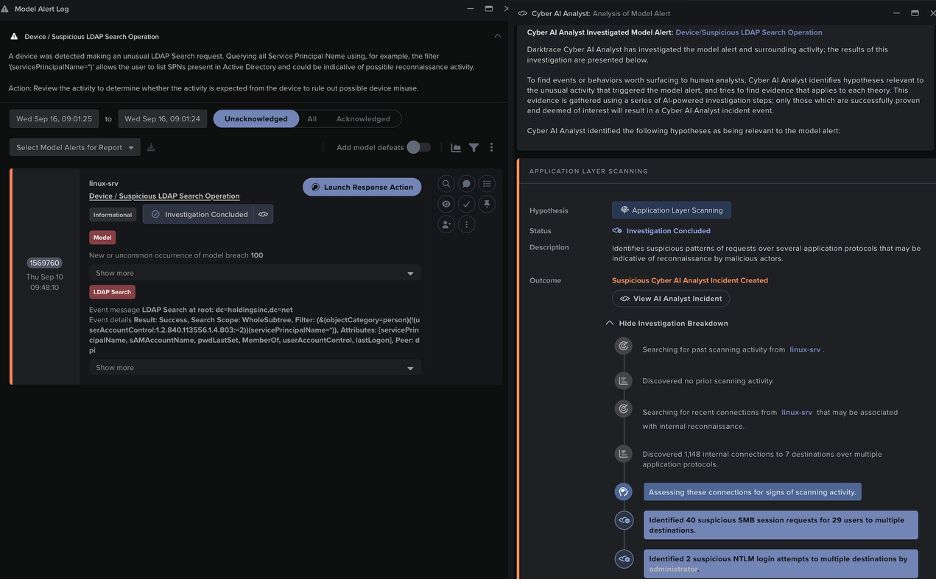Click the list view icon on the alert card
This screenshot has width=936, height=580.
click(487, 184)
